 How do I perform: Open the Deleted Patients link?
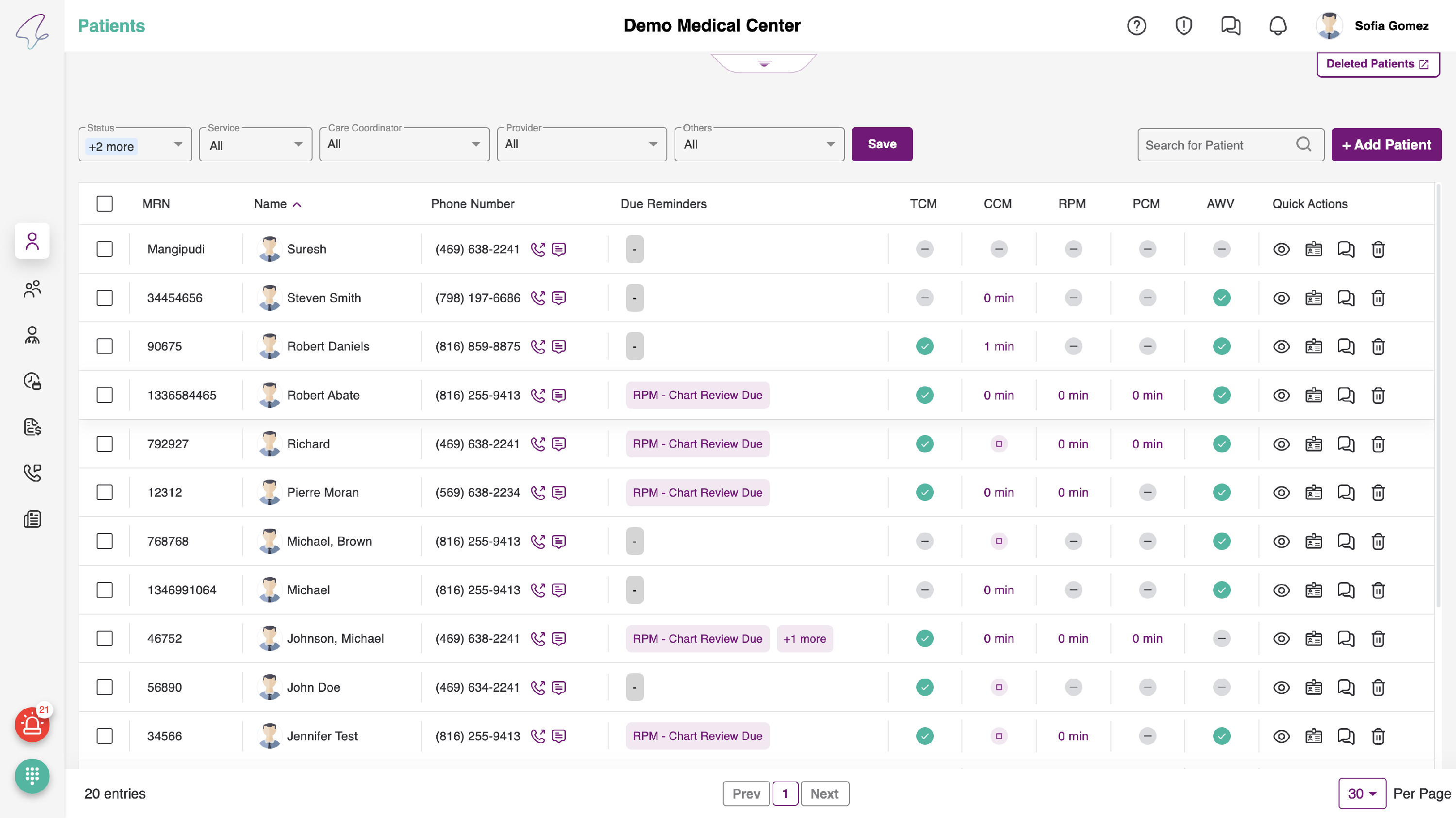[1377, 64]
